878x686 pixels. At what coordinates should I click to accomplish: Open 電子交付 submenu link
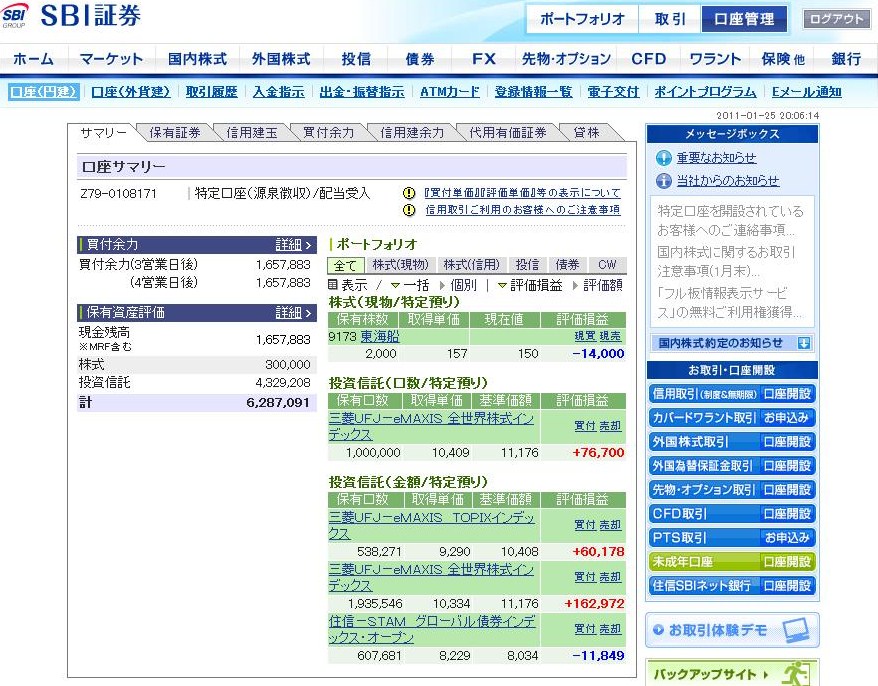pyautogui.click(x=613, y=92)
